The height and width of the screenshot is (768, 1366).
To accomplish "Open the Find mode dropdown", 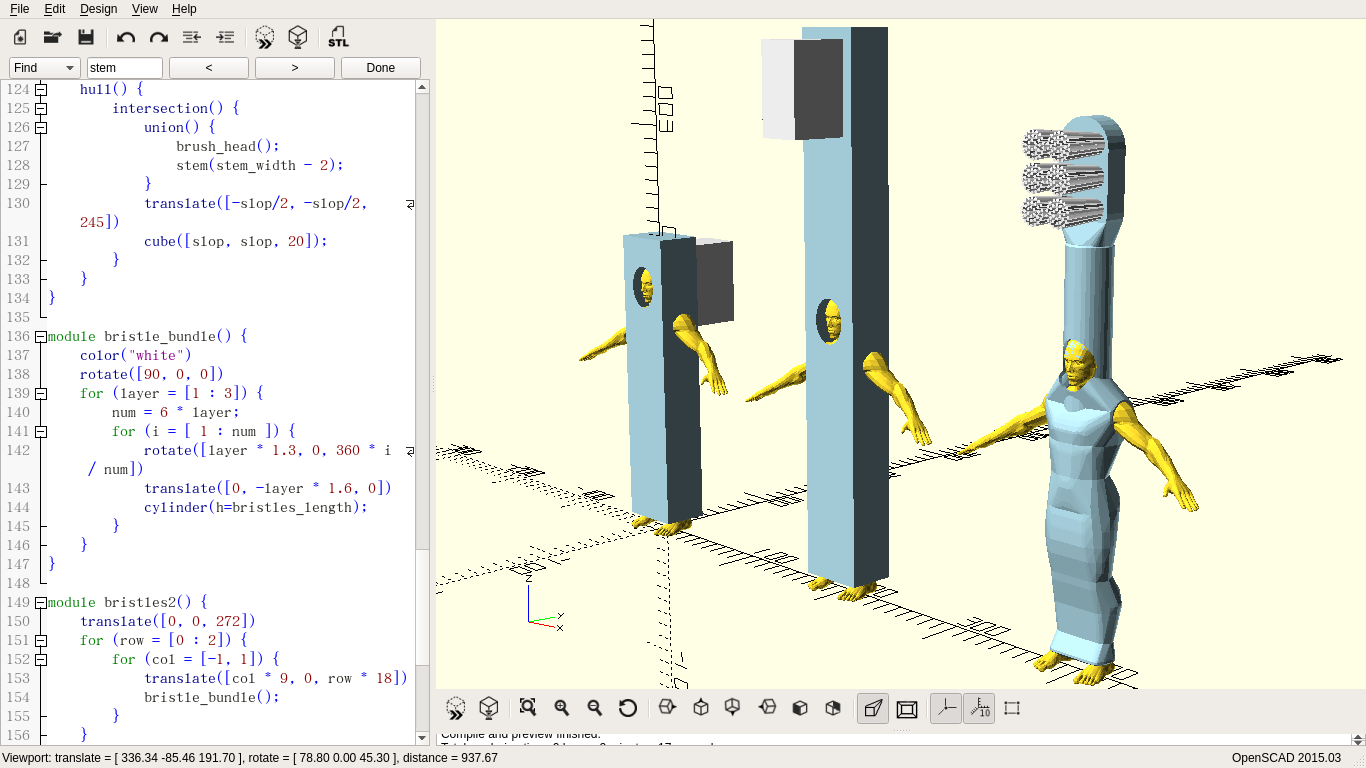I will pos(45,68).
